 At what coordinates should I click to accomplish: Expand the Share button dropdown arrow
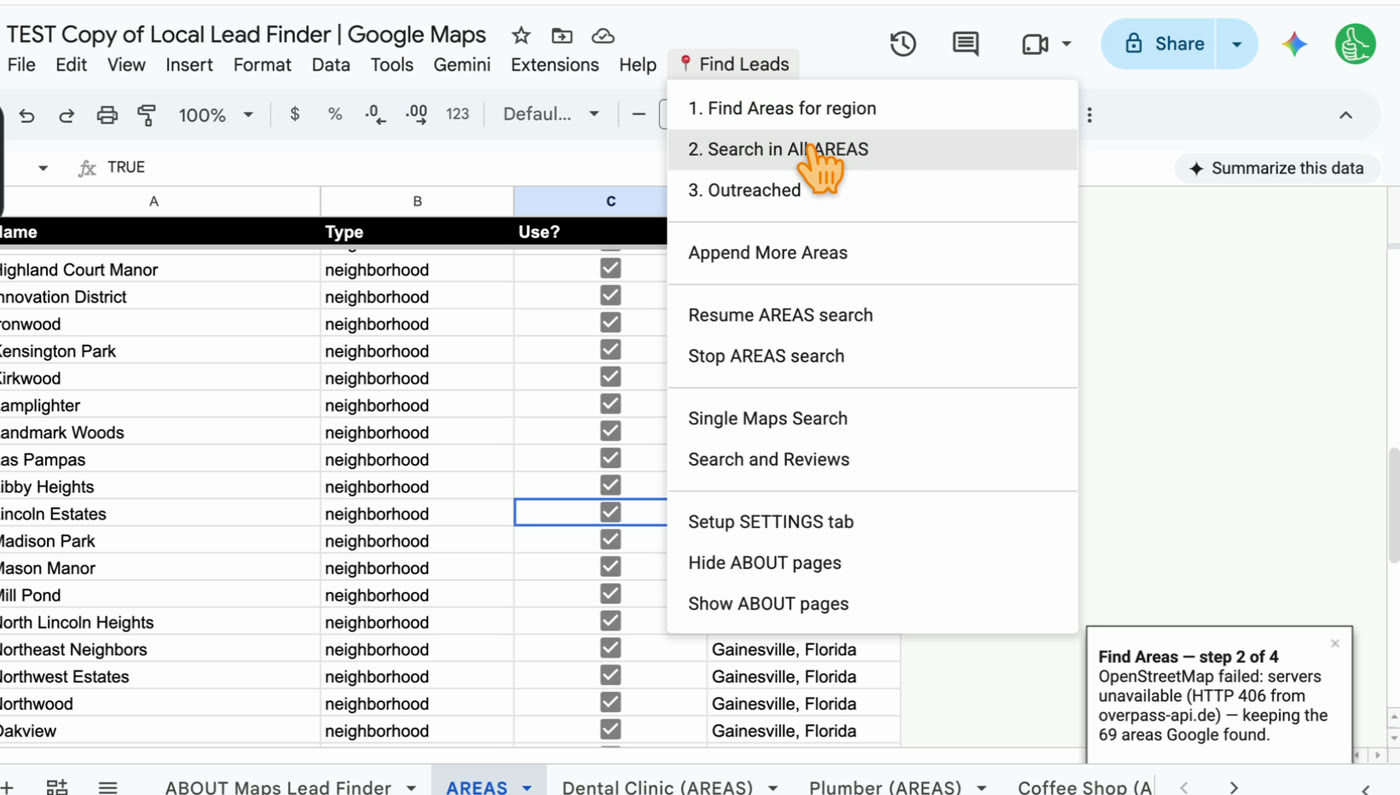[x=1237, y=44]
